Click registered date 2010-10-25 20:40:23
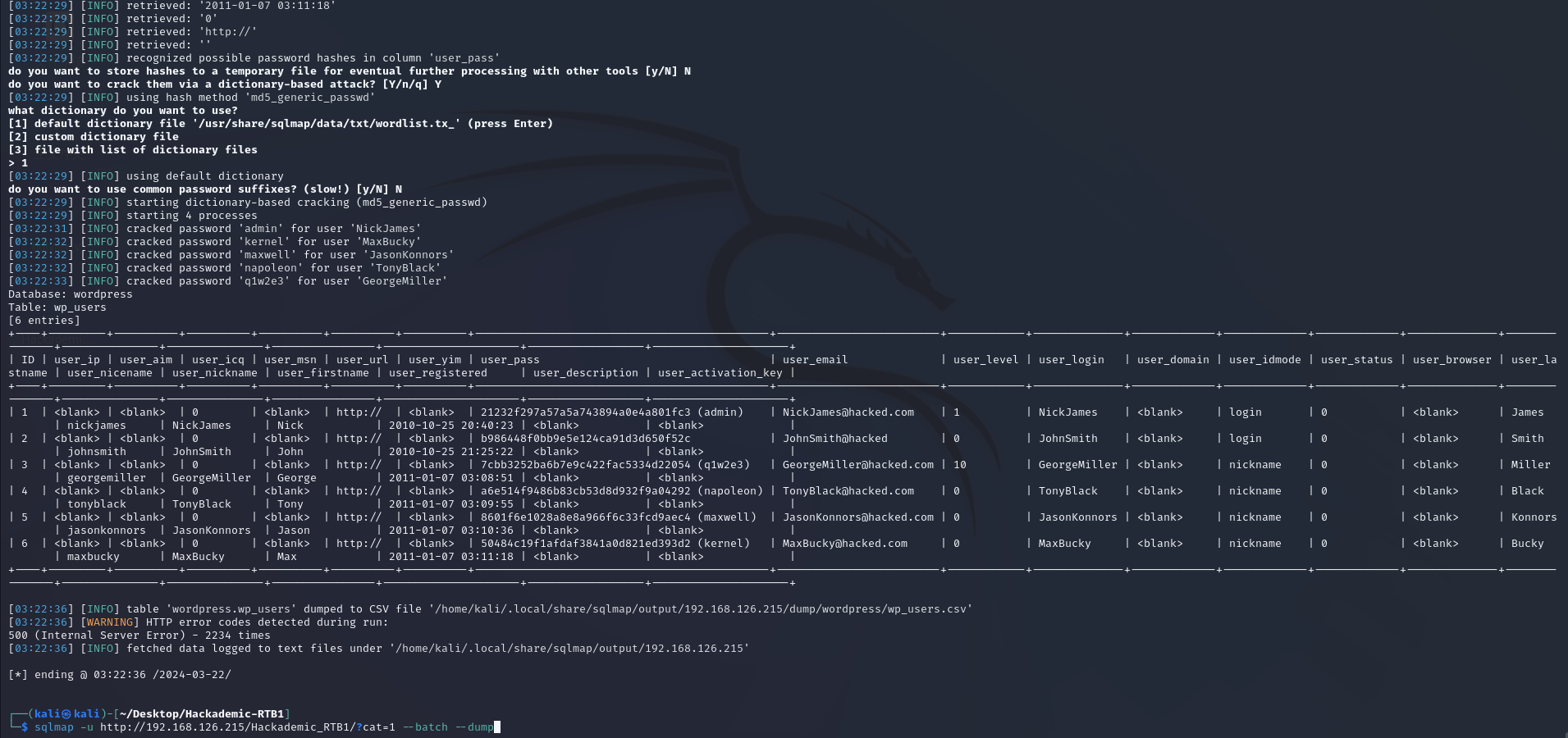Screen dimensions: 1568x738 click(x=450, y=426)
